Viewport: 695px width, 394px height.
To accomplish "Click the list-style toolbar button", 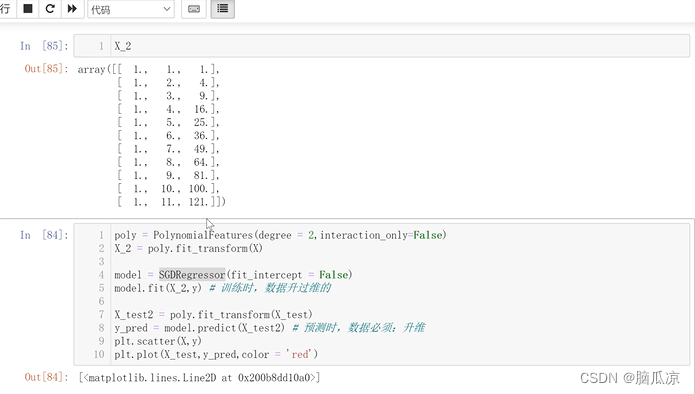I will 223,8.
